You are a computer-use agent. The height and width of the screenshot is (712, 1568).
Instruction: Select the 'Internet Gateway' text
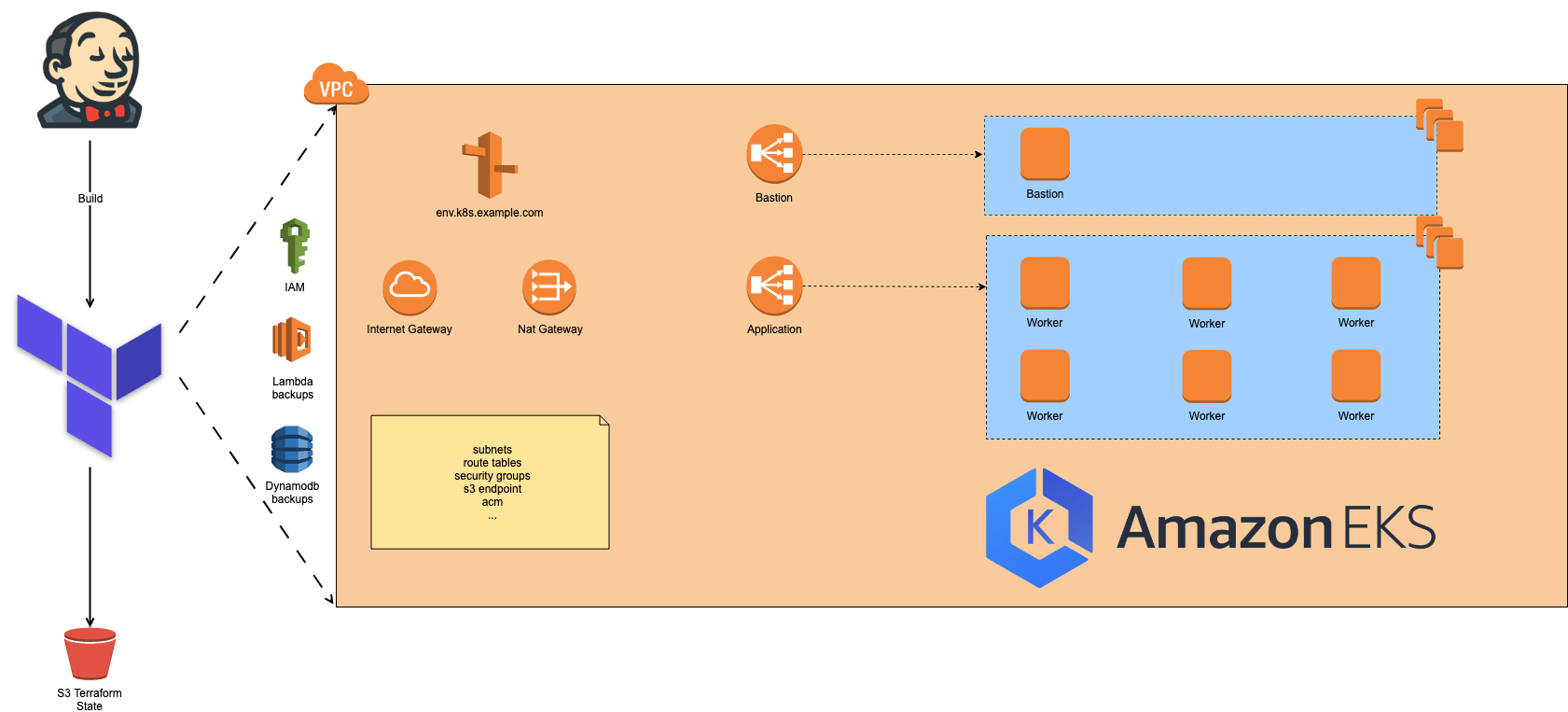point(409,329)
